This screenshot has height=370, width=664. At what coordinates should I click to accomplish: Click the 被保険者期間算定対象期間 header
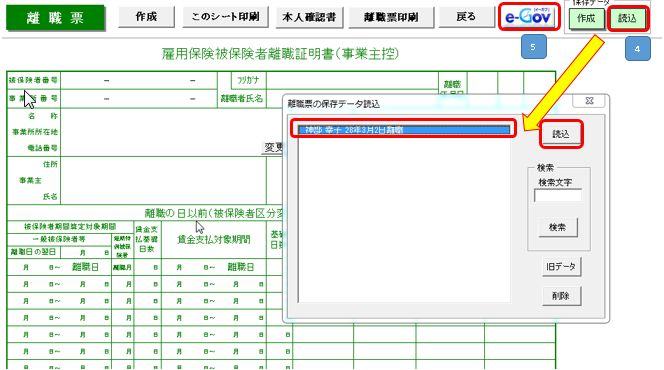click(70, 226)
